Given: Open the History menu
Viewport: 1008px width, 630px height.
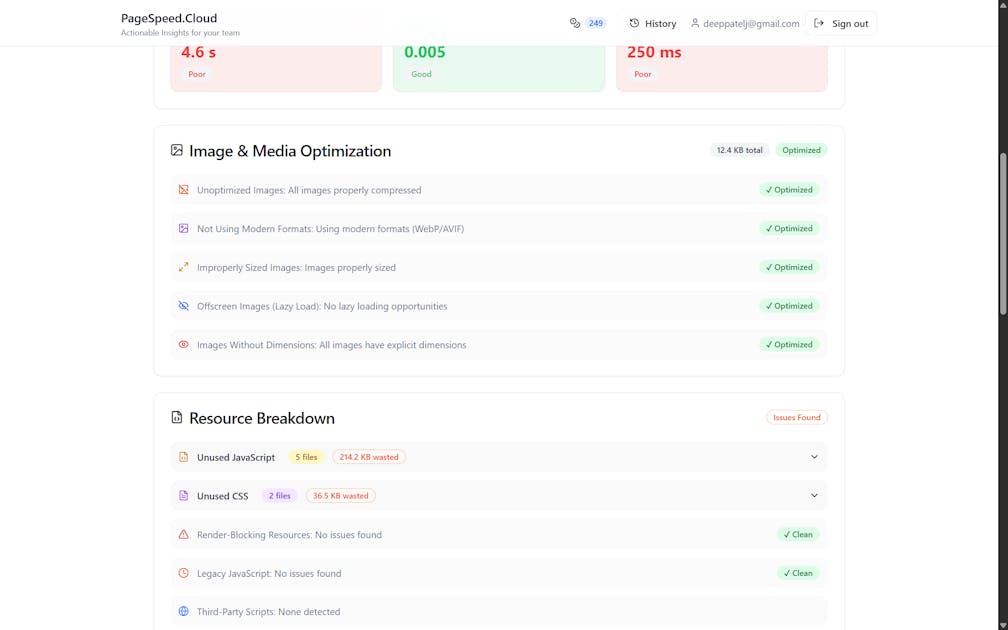Looking at the screenshot, I should click(651, 22).
